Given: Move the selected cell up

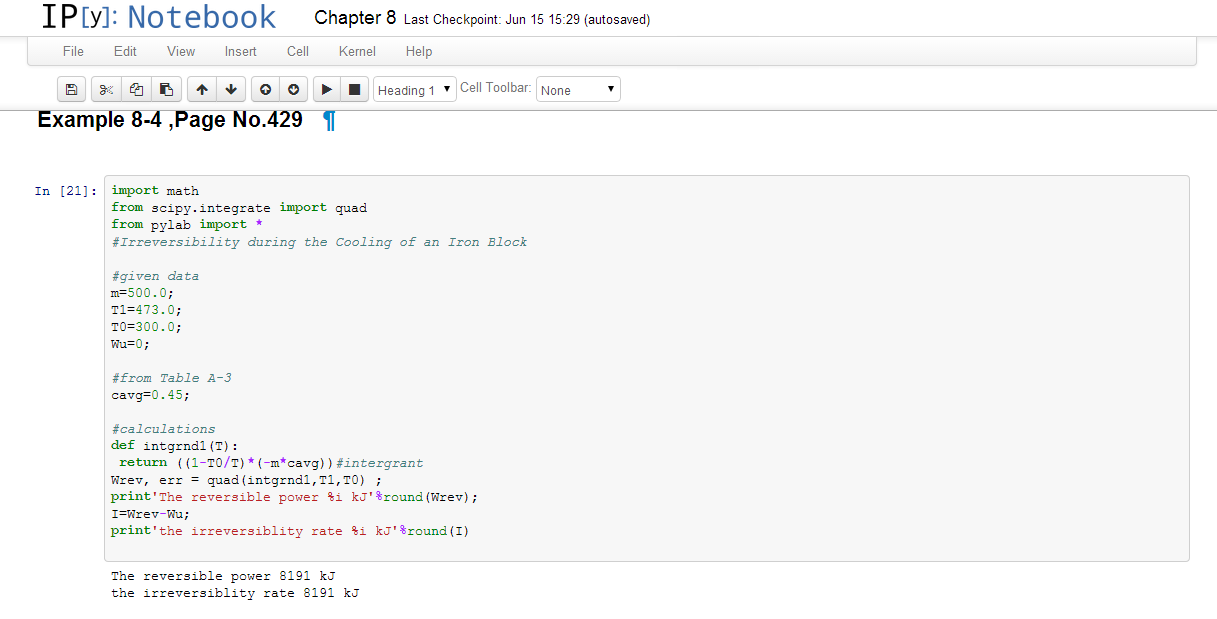Looking at the screenshot, I should tap(201, 90).
